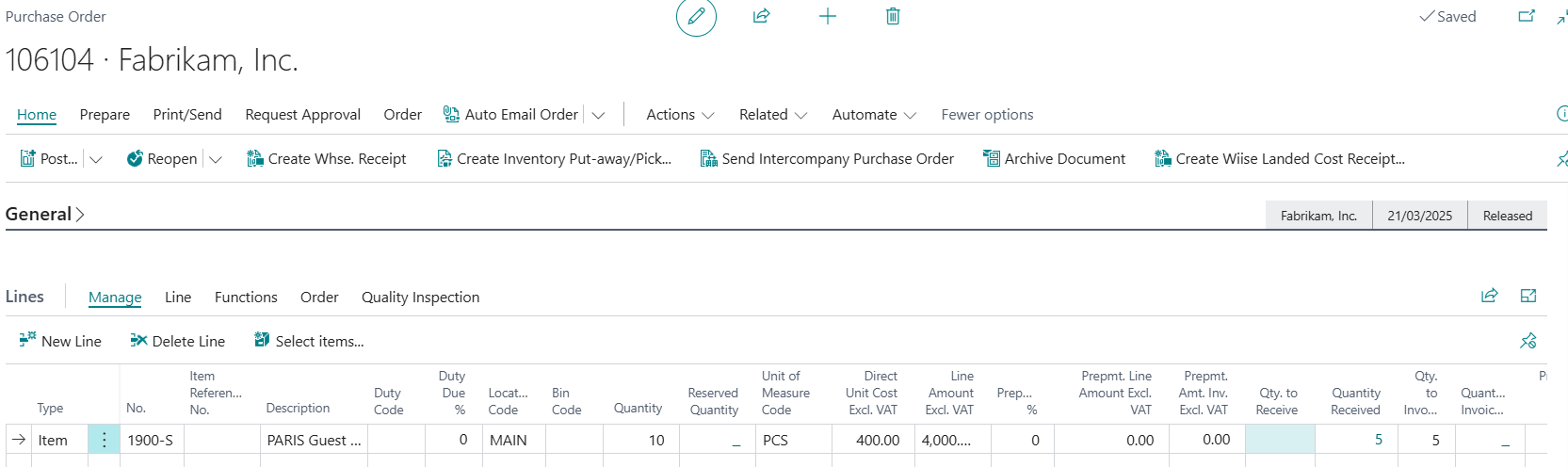Image resolution: width=1568 pixels, height=467 pixels.
Task: Expand the Post dropdown arrow
Action: pos(95,159)
